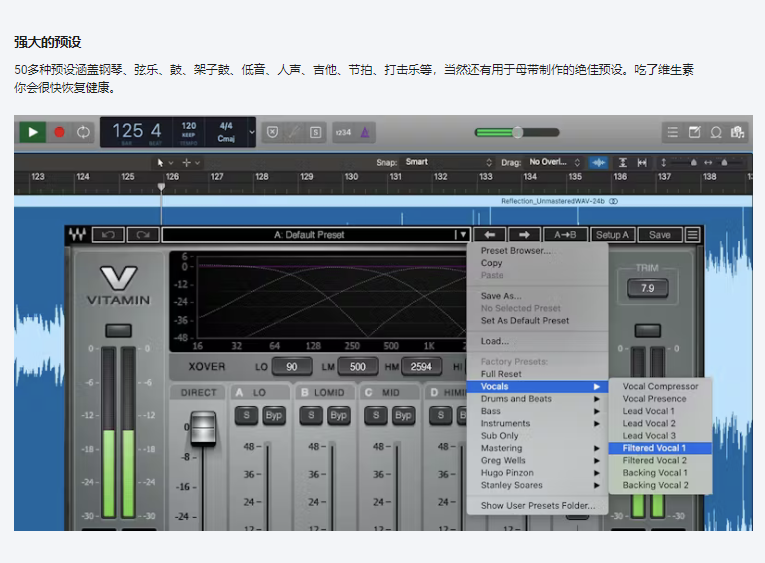Bypass the C MID band
This screenshot has width=765, height=563.
click(x=403, y=415)
